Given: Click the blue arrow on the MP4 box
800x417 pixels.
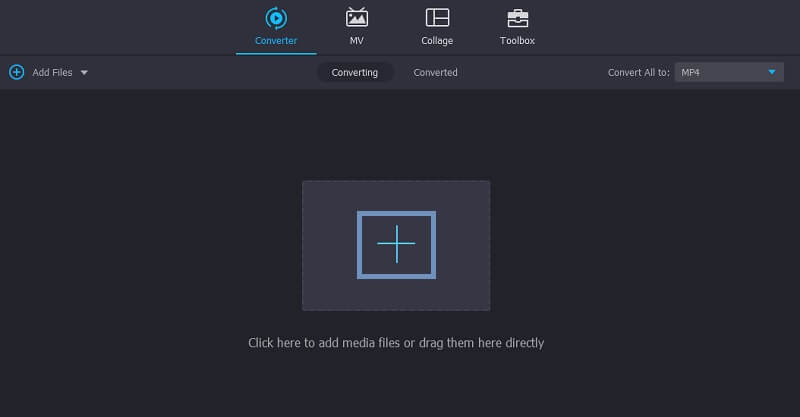Looking at the screenshot, I should (772, 72).
